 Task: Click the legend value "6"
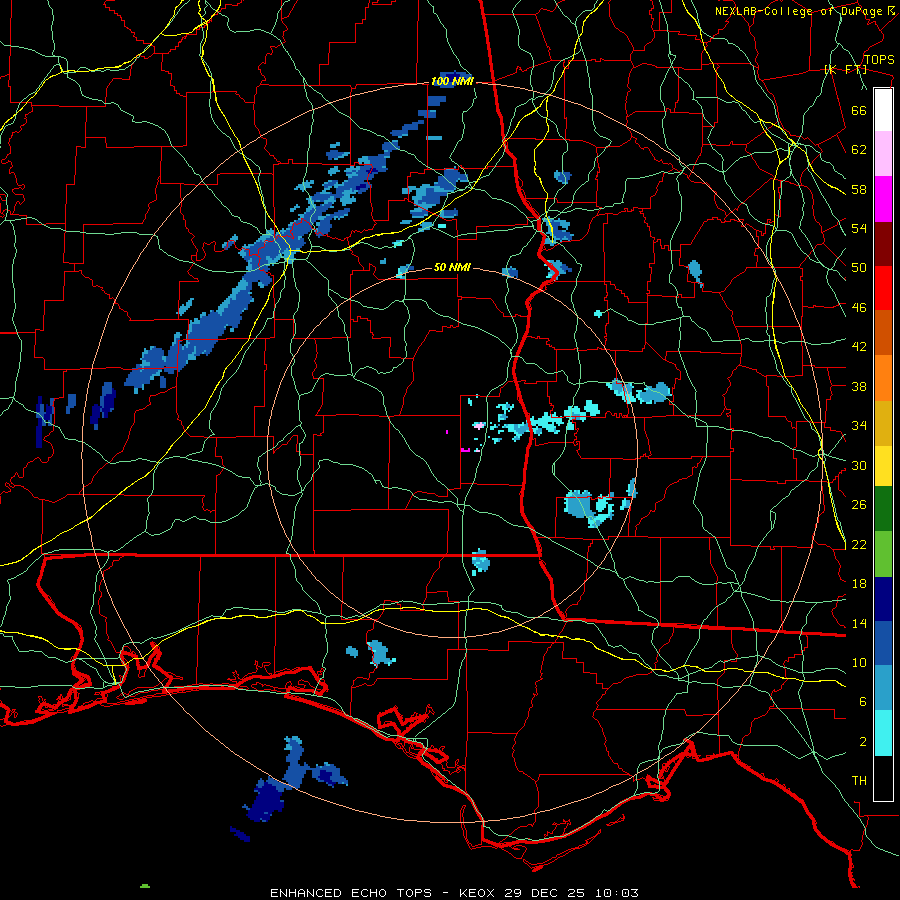[862, 702]
